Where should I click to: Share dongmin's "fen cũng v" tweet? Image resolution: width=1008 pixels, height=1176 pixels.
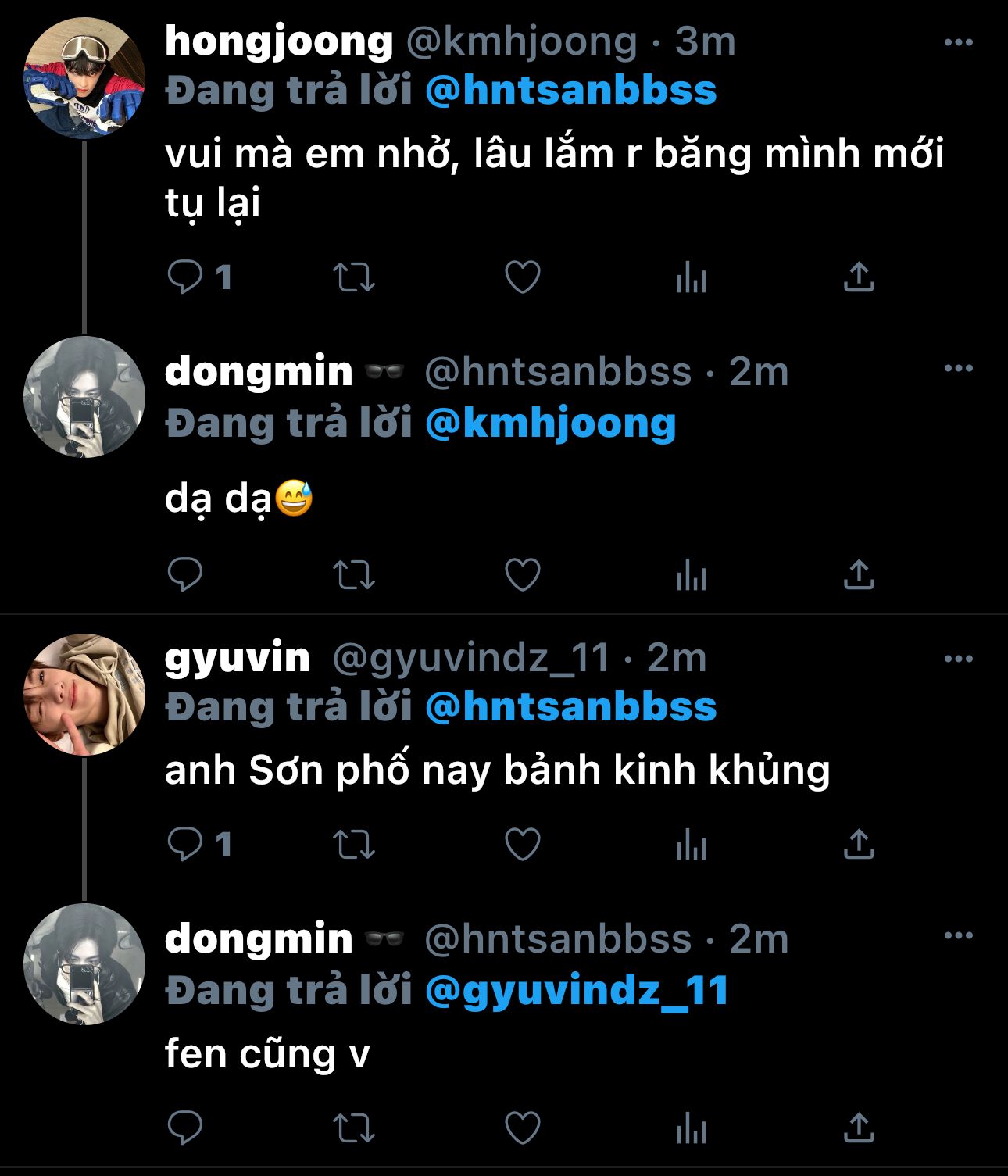click(858, 1128)
